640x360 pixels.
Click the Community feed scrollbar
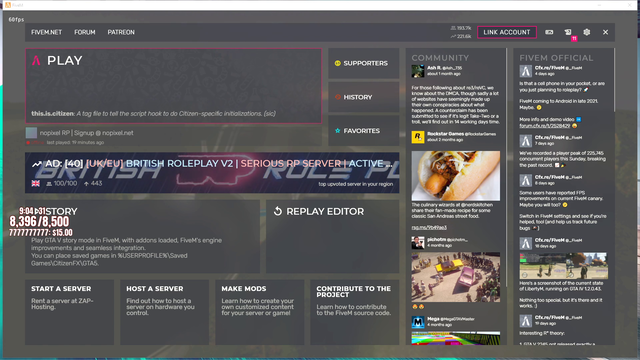(507, 167)
